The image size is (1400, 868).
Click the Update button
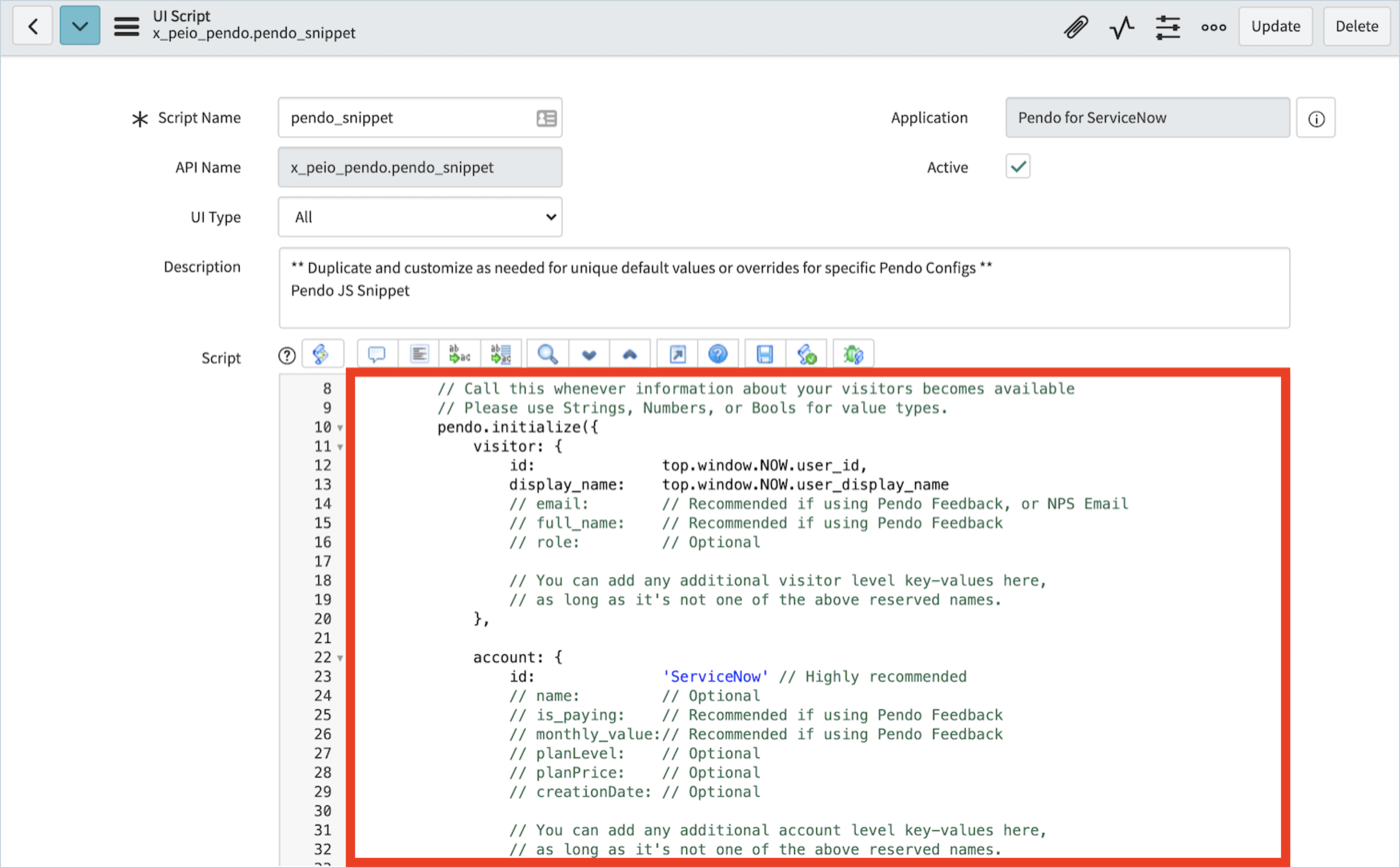1275,26
